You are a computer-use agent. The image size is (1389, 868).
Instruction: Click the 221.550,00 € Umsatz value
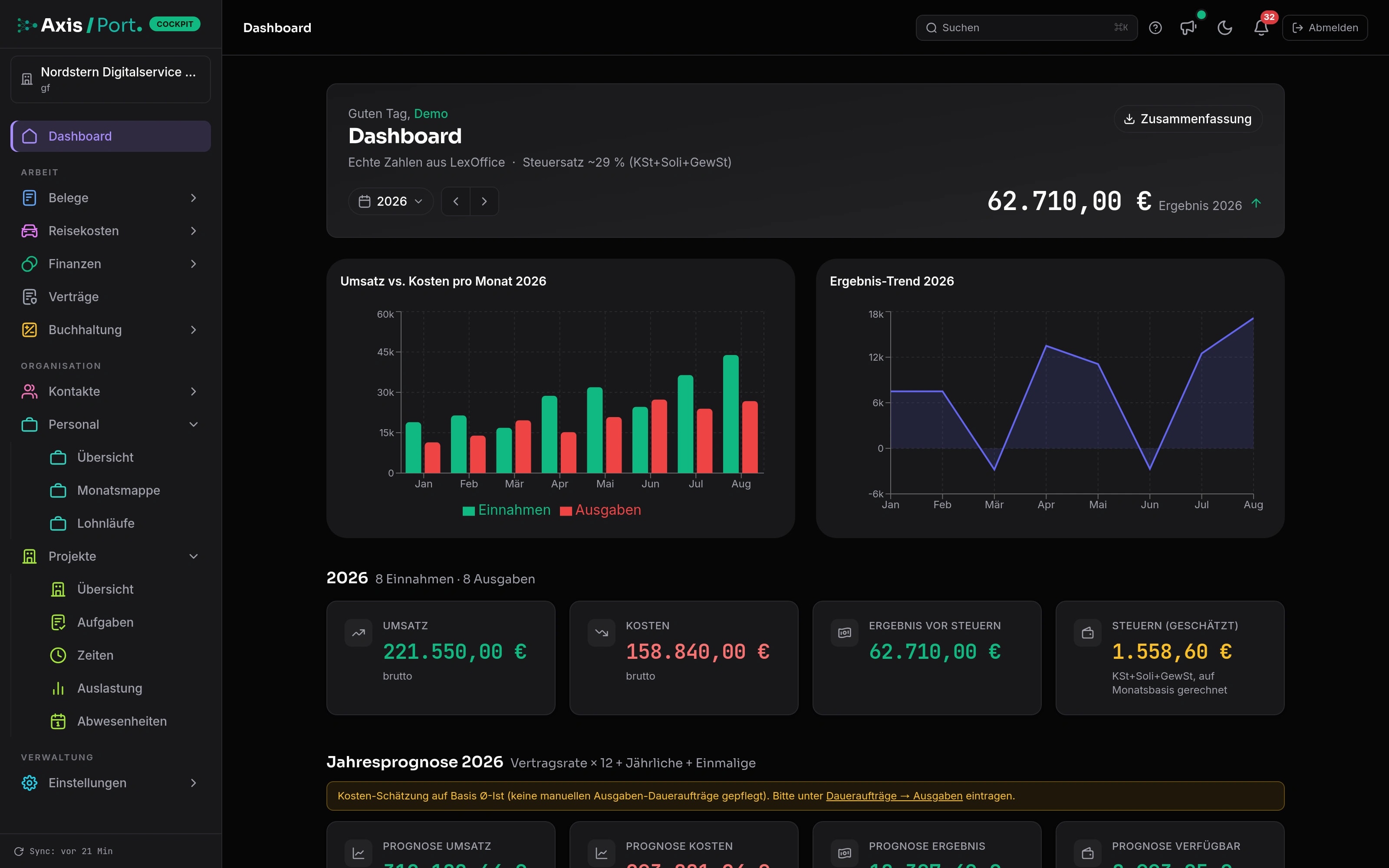454,652
